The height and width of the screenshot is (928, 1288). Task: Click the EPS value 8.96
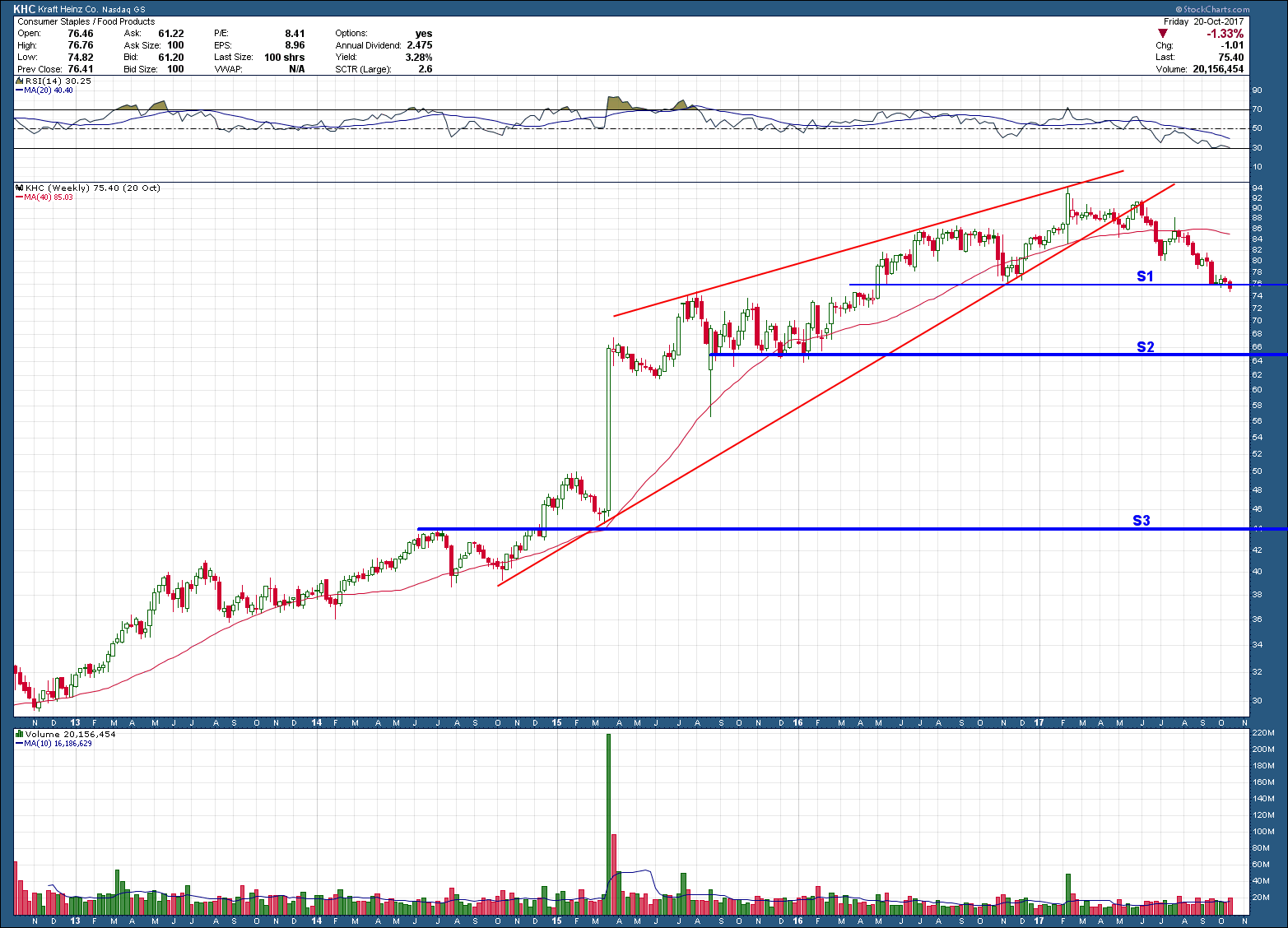295,45
